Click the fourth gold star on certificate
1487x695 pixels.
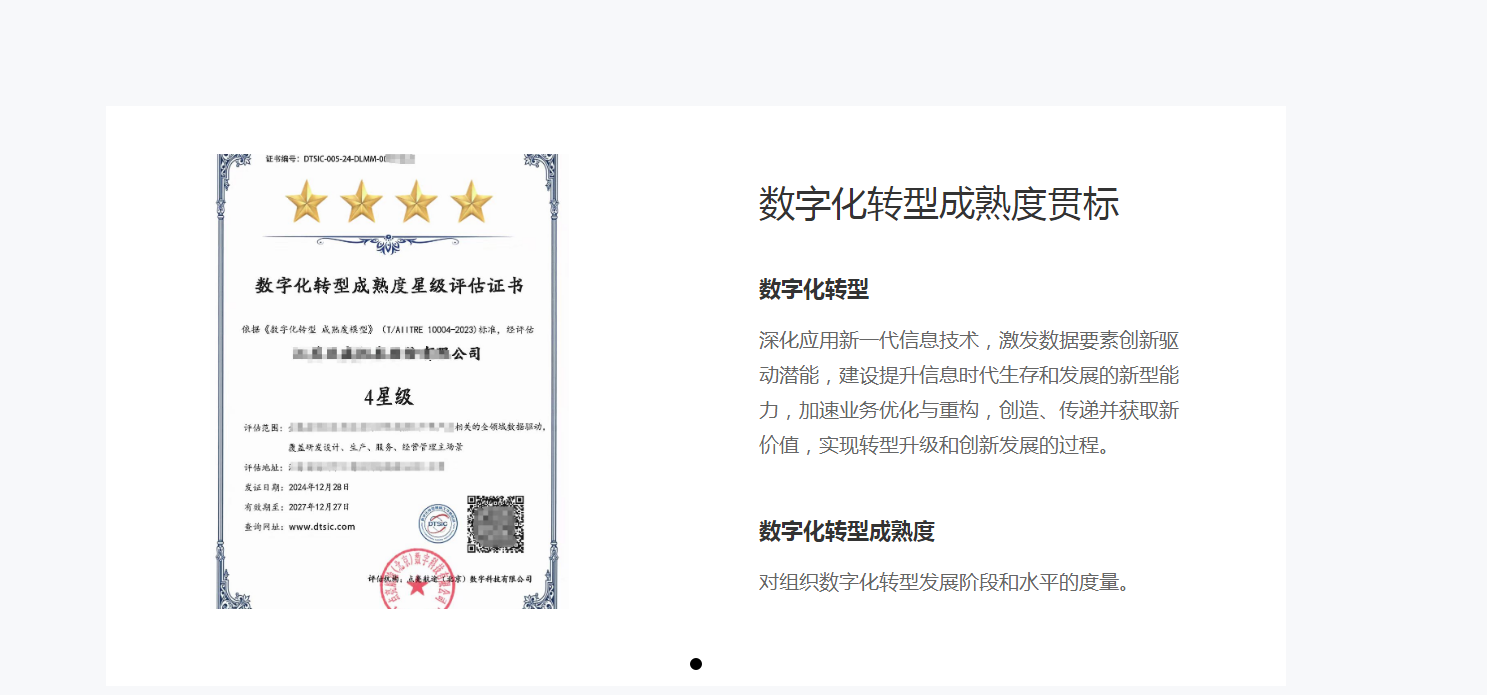tap(471, 202)
